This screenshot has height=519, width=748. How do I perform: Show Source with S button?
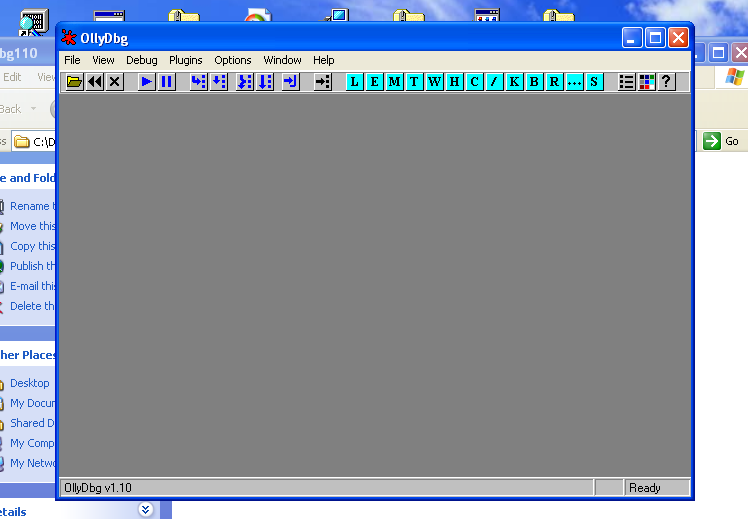pyautogui.click(x=594, y=82)
